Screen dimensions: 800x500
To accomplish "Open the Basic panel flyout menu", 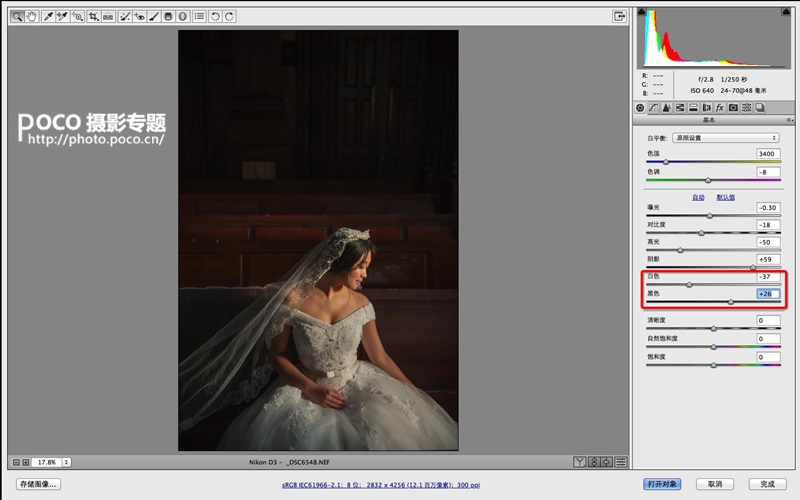I will [x=789, y=120].
